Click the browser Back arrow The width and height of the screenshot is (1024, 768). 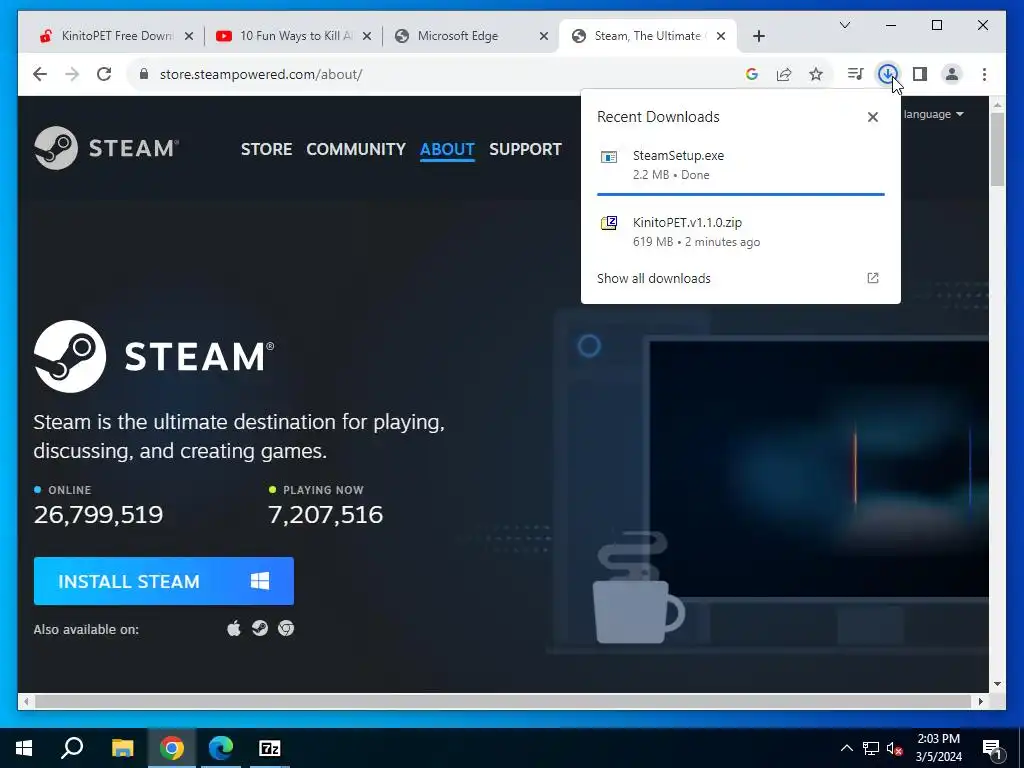pos(40,74)
